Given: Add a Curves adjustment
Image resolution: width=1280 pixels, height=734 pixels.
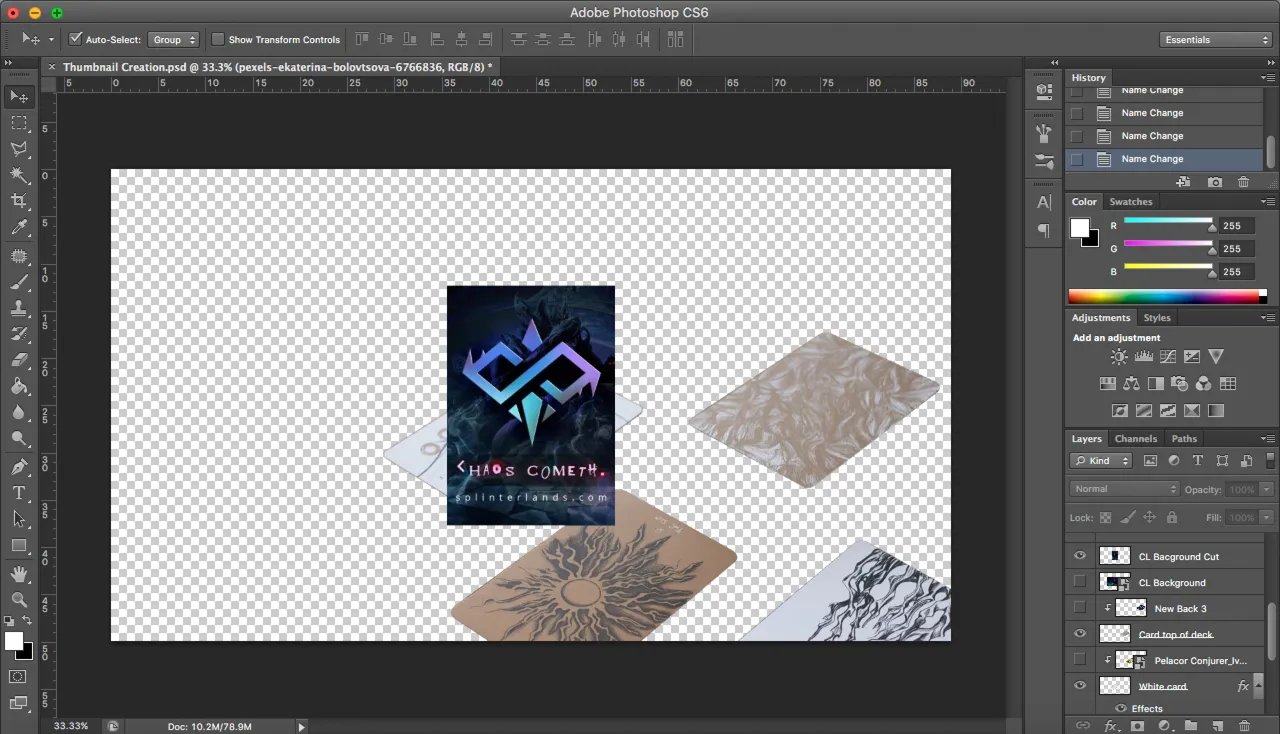Looking at the screenshot, I should 1167,357.
